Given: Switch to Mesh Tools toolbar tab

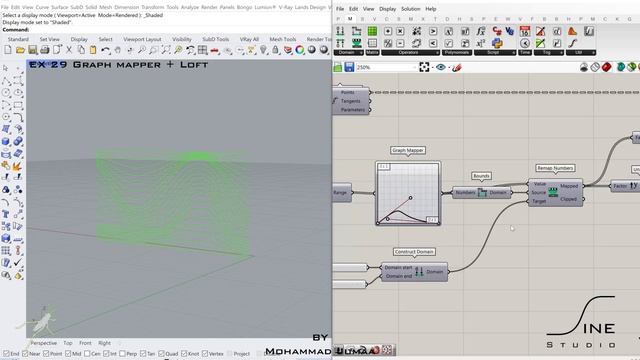Looking at the screenshot, I should 282,39.
